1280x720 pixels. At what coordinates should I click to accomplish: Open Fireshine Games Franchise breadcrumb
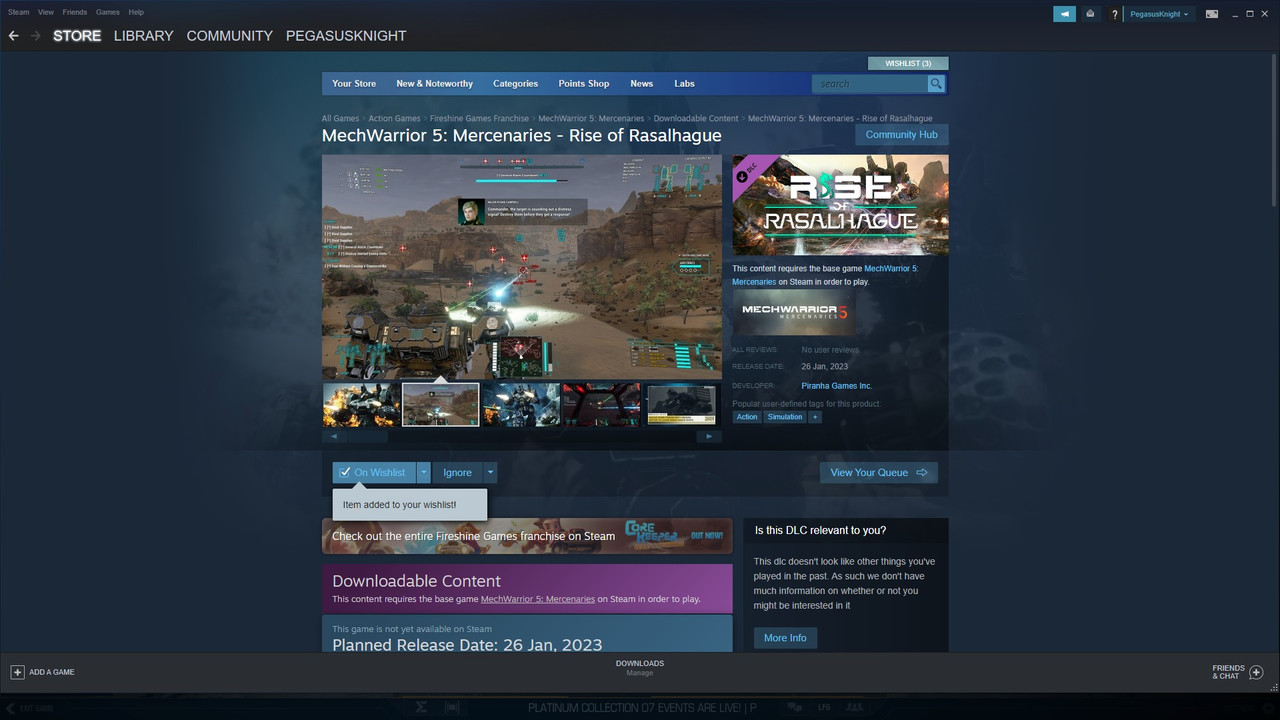tap(479, 119)
